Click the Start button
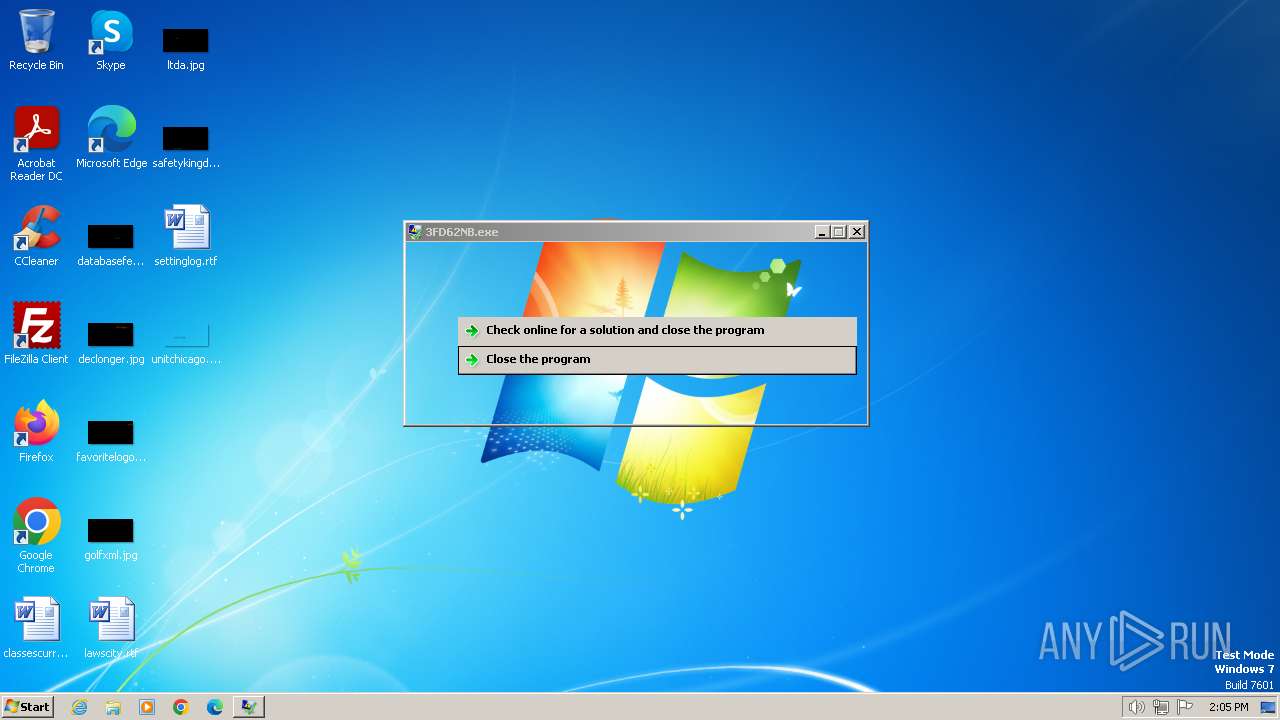The height and width of the screenshot is (720, 1280). tap(28, 707)
